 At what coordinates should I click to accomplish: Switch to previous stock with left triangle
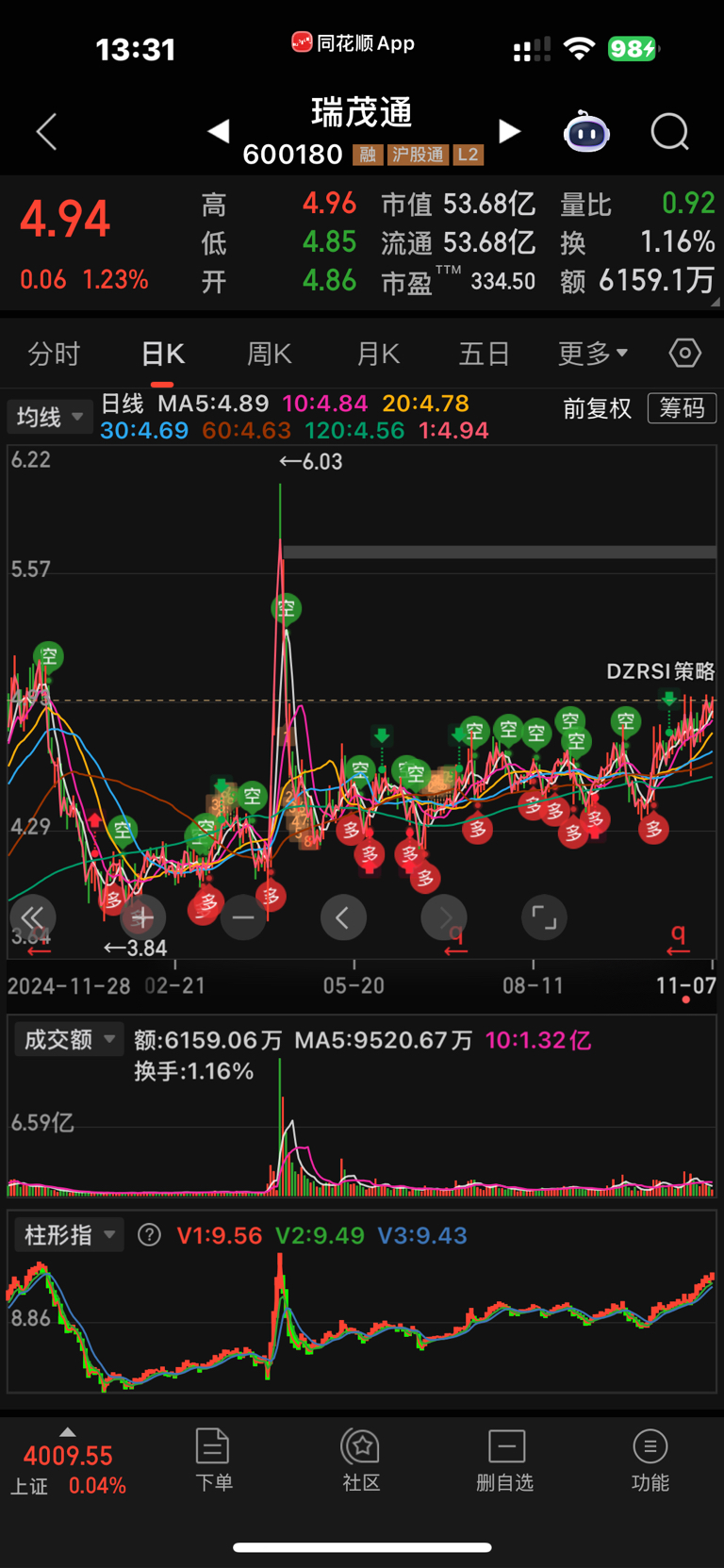point(219,131)
